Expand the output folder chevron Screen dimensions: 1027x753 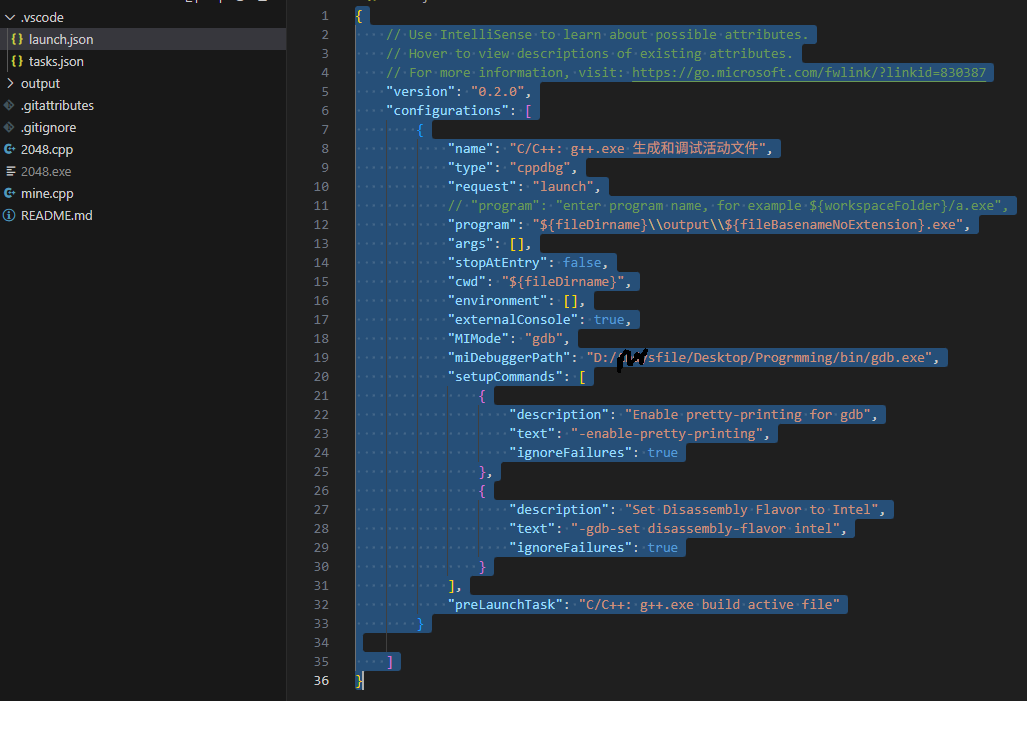(x=10, y=83)
